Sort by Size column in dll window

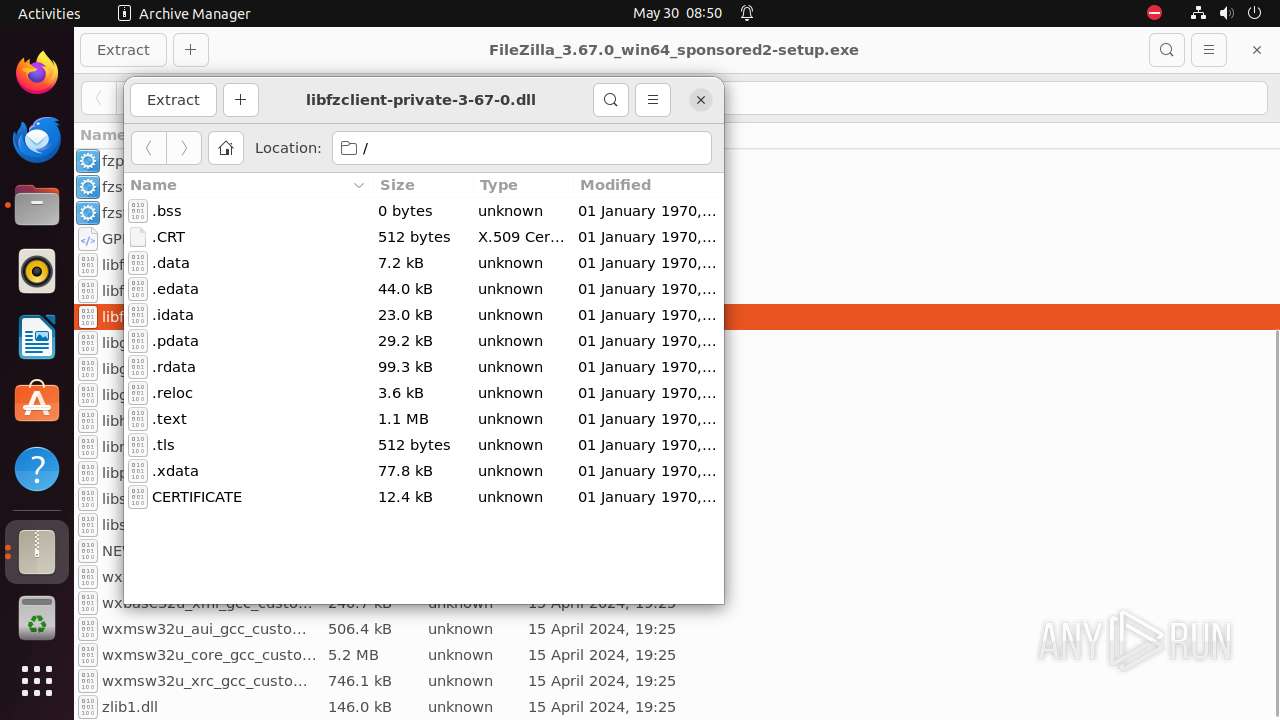422,185
